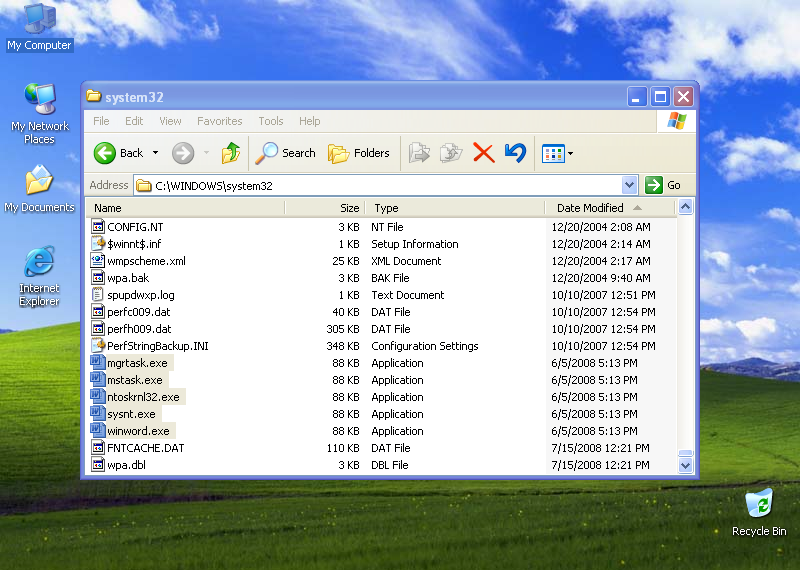Go up one folder level
The width and height of the screenshot is (800, 570).
coord(231,153)
